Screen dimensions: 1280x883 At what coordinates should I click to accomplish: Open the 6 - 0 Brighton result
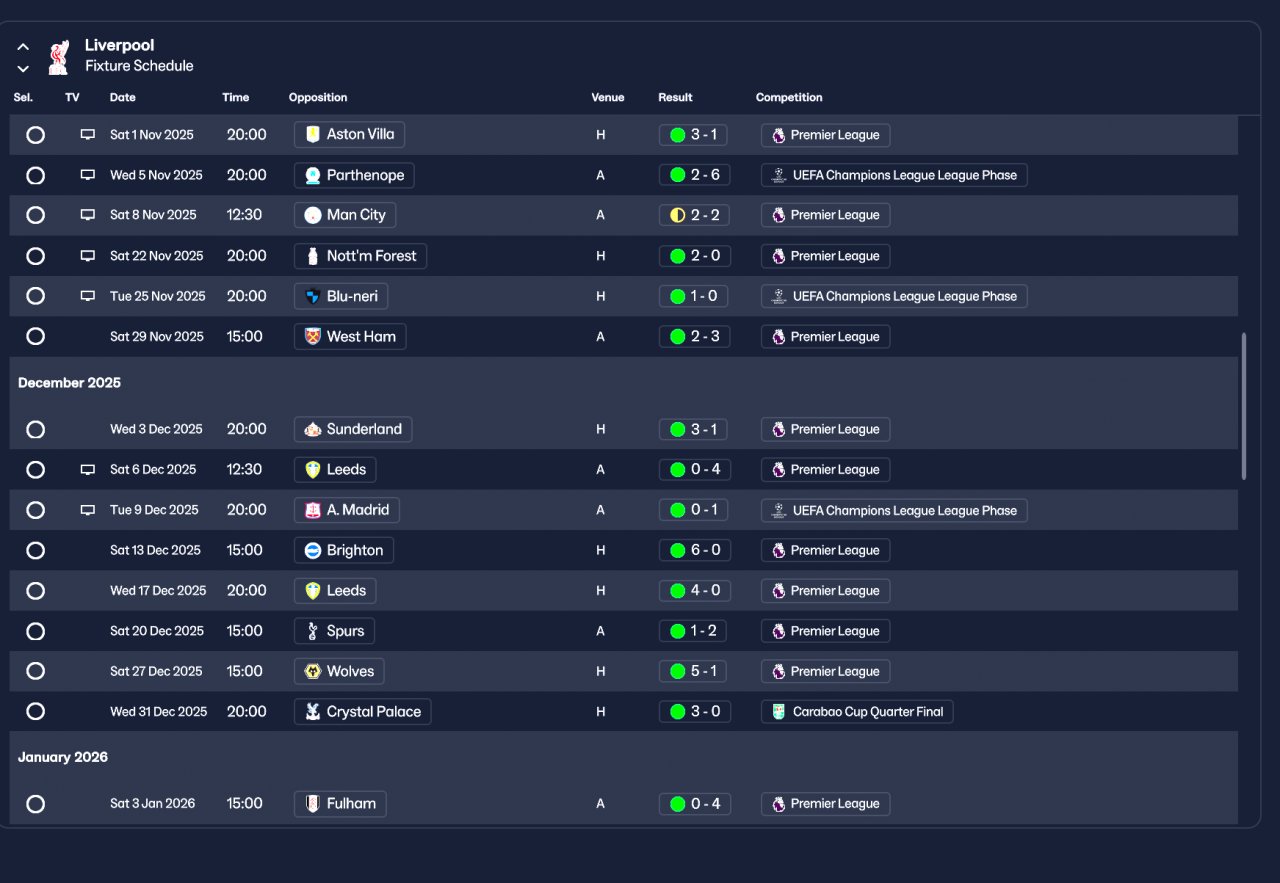pos(695,550)
